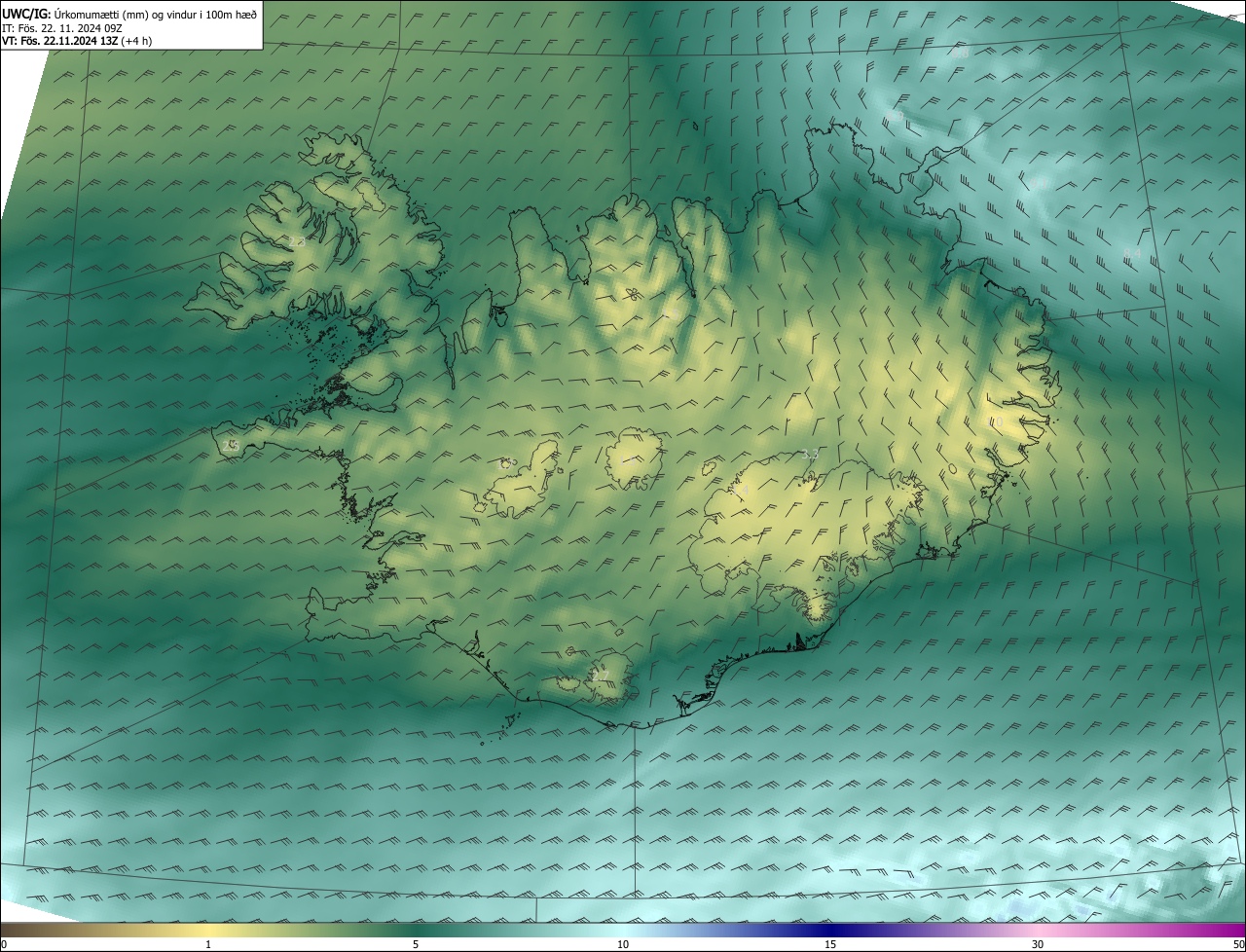The height and width of the screenshot is (952, 1246).
Task: Click the "0" label on the color scale
Action: click(4, 944)
